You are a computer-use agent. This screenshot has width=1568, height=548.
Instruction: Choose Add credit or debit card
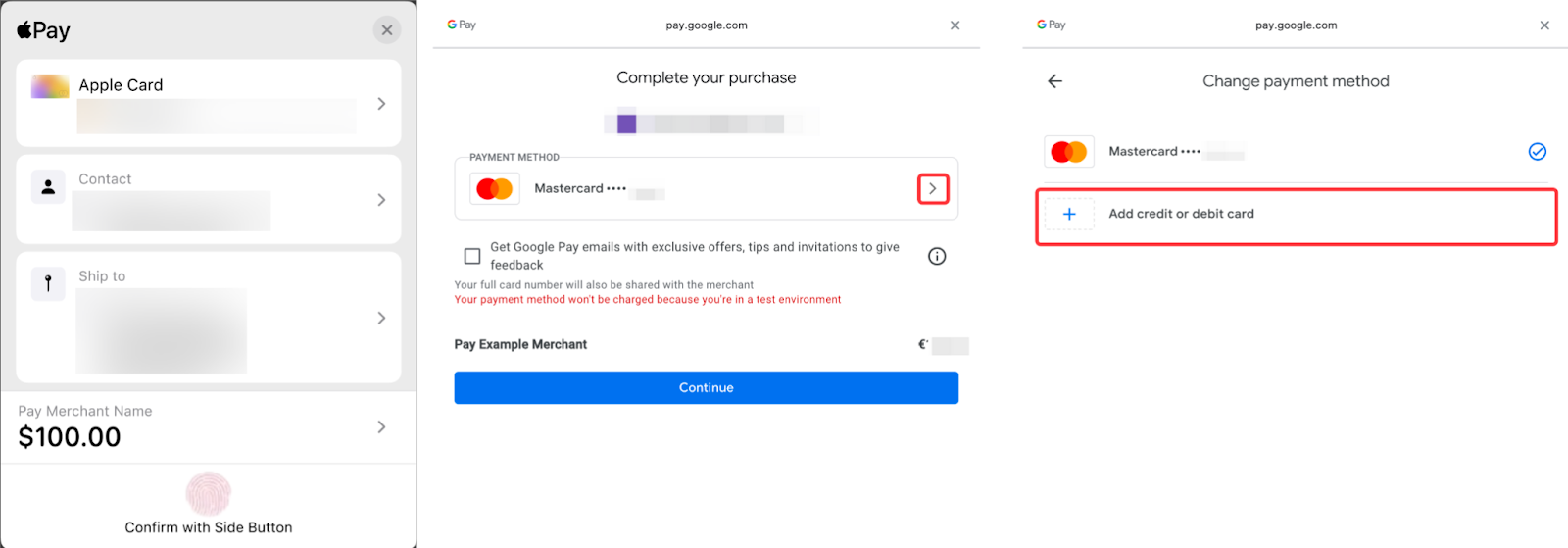click(x=1181, y=214)
